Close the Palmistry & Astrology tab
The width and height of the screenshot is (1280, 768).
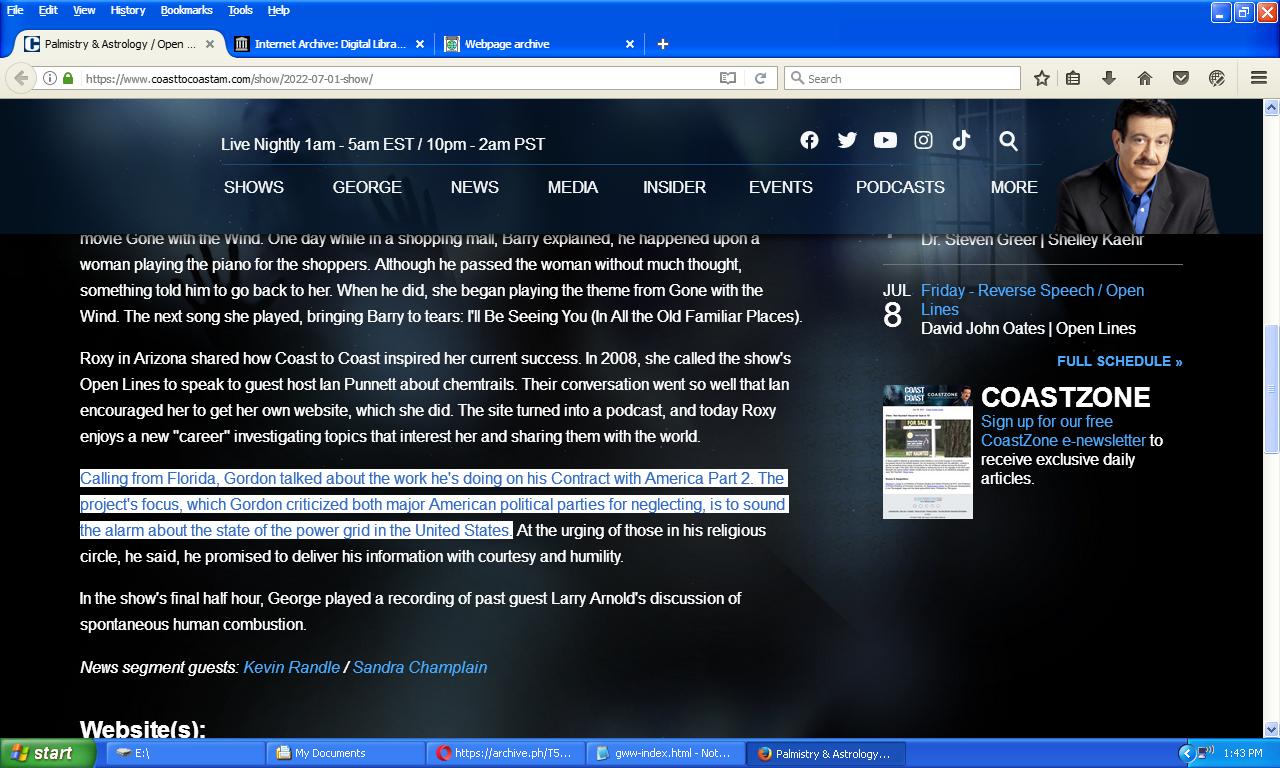coord(210,44)
